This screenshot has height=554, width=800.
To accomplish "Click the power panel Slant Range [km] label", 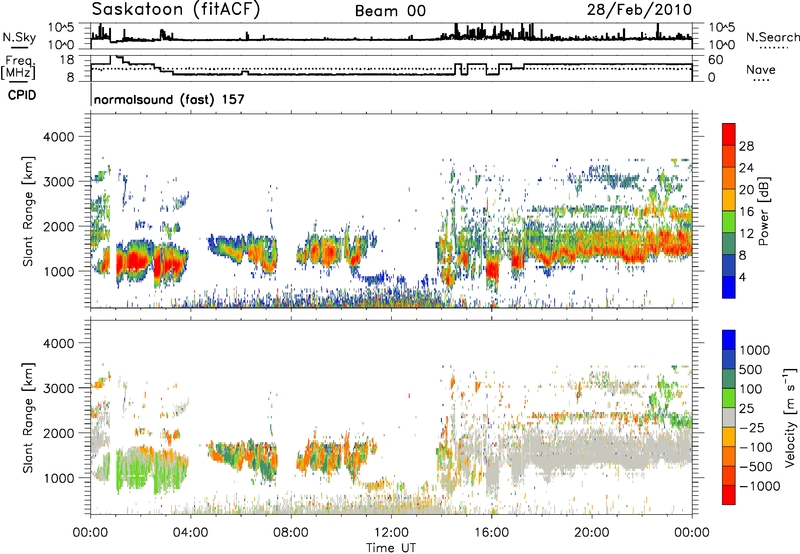I will click(x=28, y=211).
